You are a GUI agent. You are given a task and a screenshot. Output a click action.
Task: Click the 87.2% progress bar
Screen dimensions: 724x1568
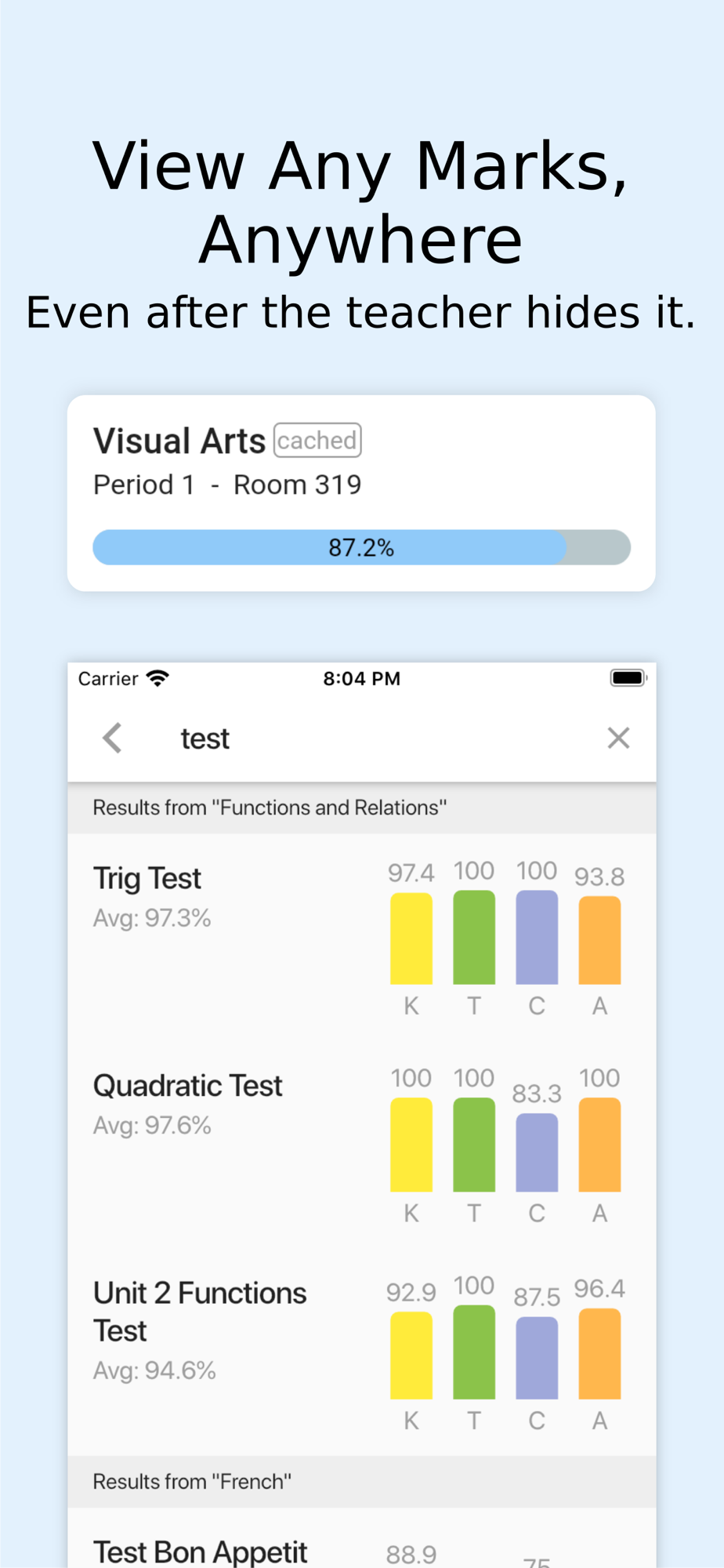point(361,547)
